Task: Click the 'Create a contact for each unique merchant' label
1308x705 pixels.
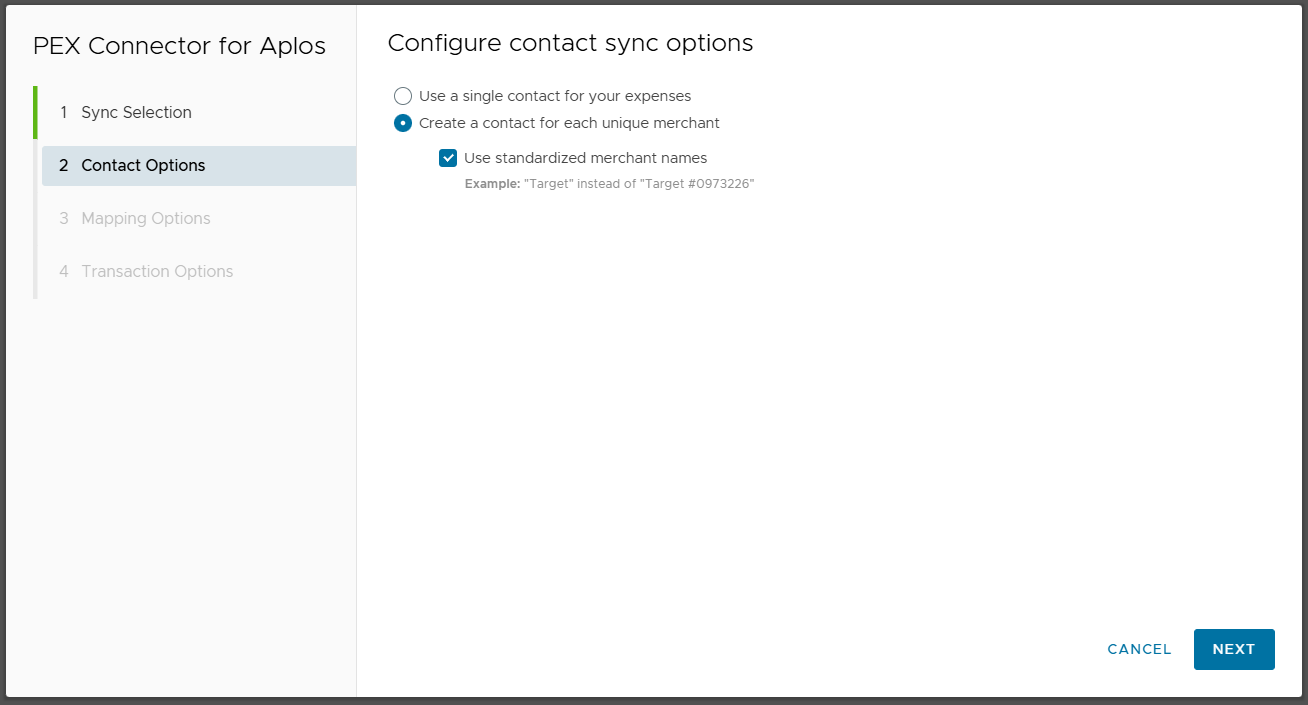Action: pyautogui.click(x=569, y=123)
